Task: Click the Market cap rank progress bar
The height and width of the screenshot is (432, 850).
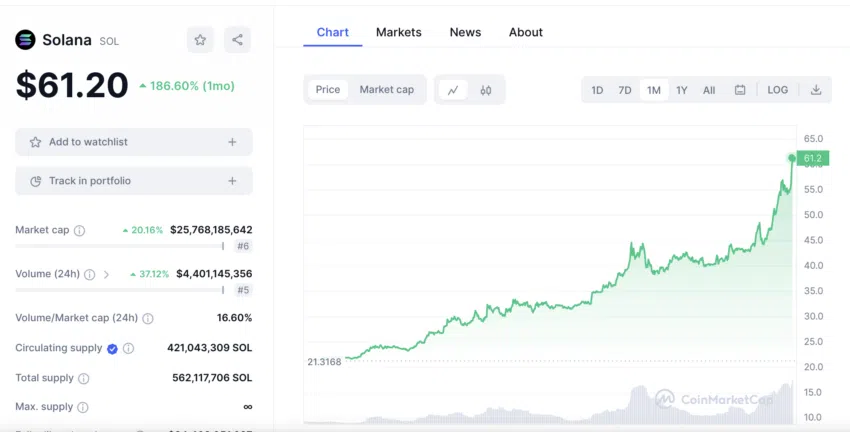Action: 119,246
